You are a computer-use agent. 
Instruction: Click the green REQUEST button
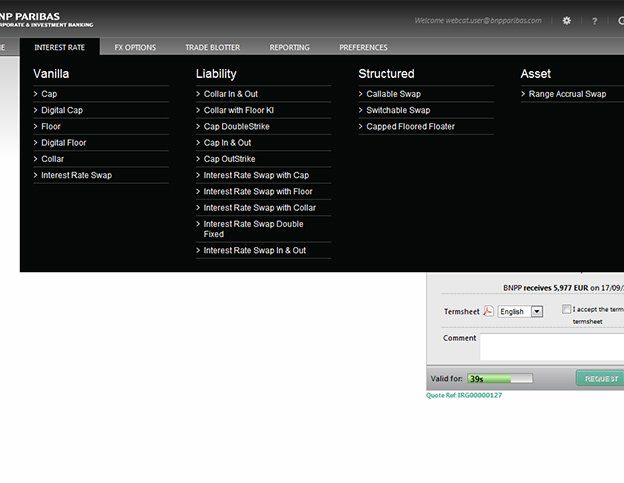tap(600, 378)
